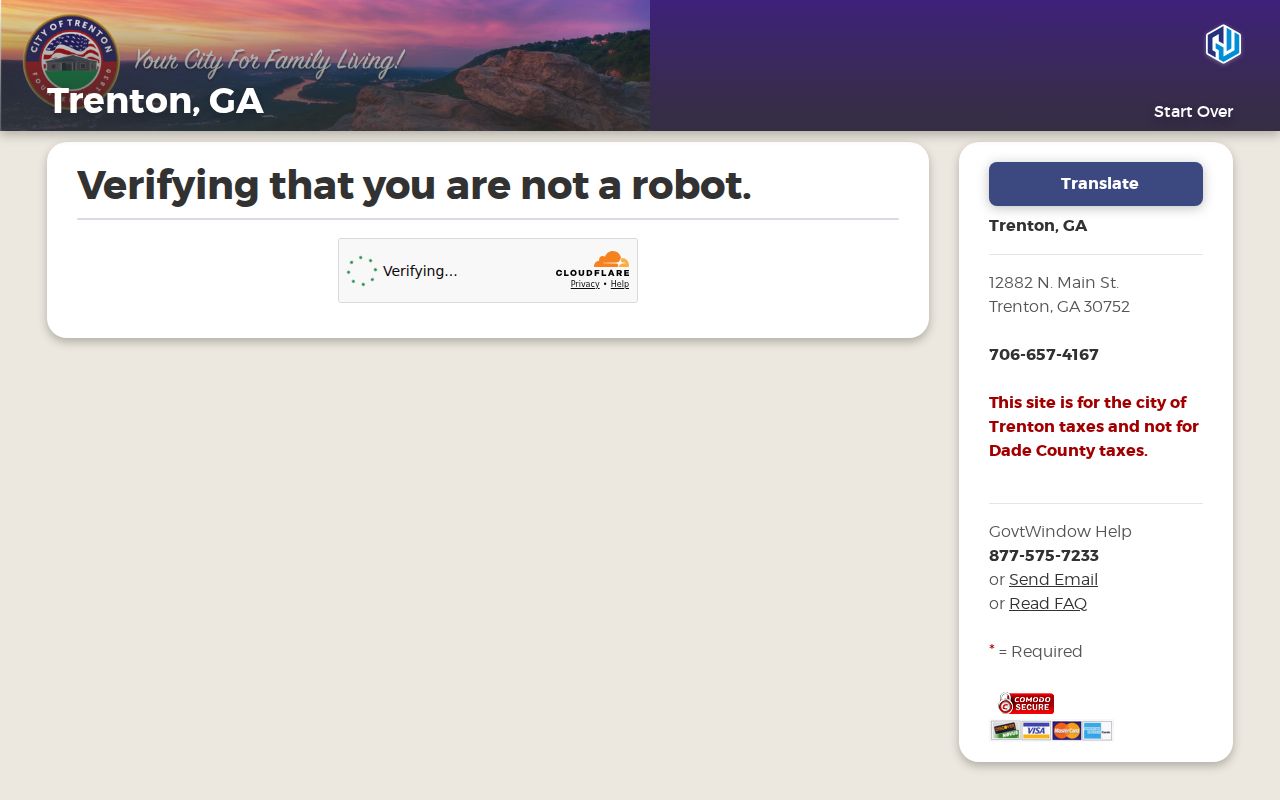Click the GovtWindow help number 877-575-7233

pos(1044,556)
